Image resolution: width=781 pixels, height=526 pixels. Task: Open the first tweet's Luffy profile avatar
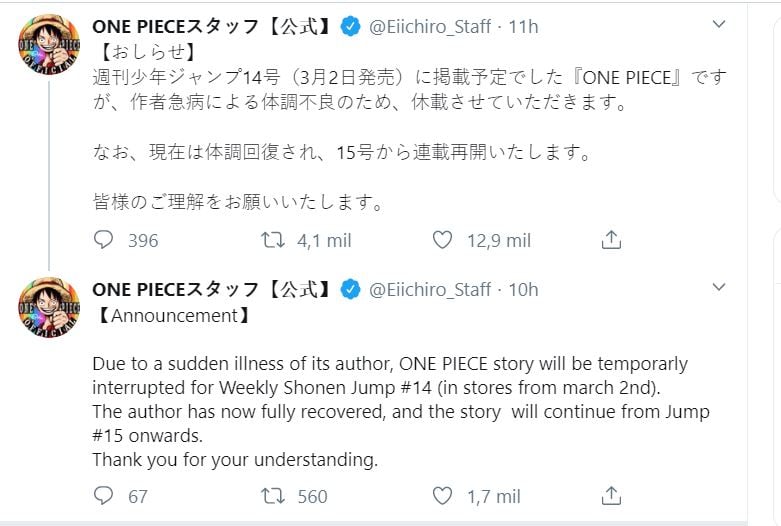[x=49, y=42]
